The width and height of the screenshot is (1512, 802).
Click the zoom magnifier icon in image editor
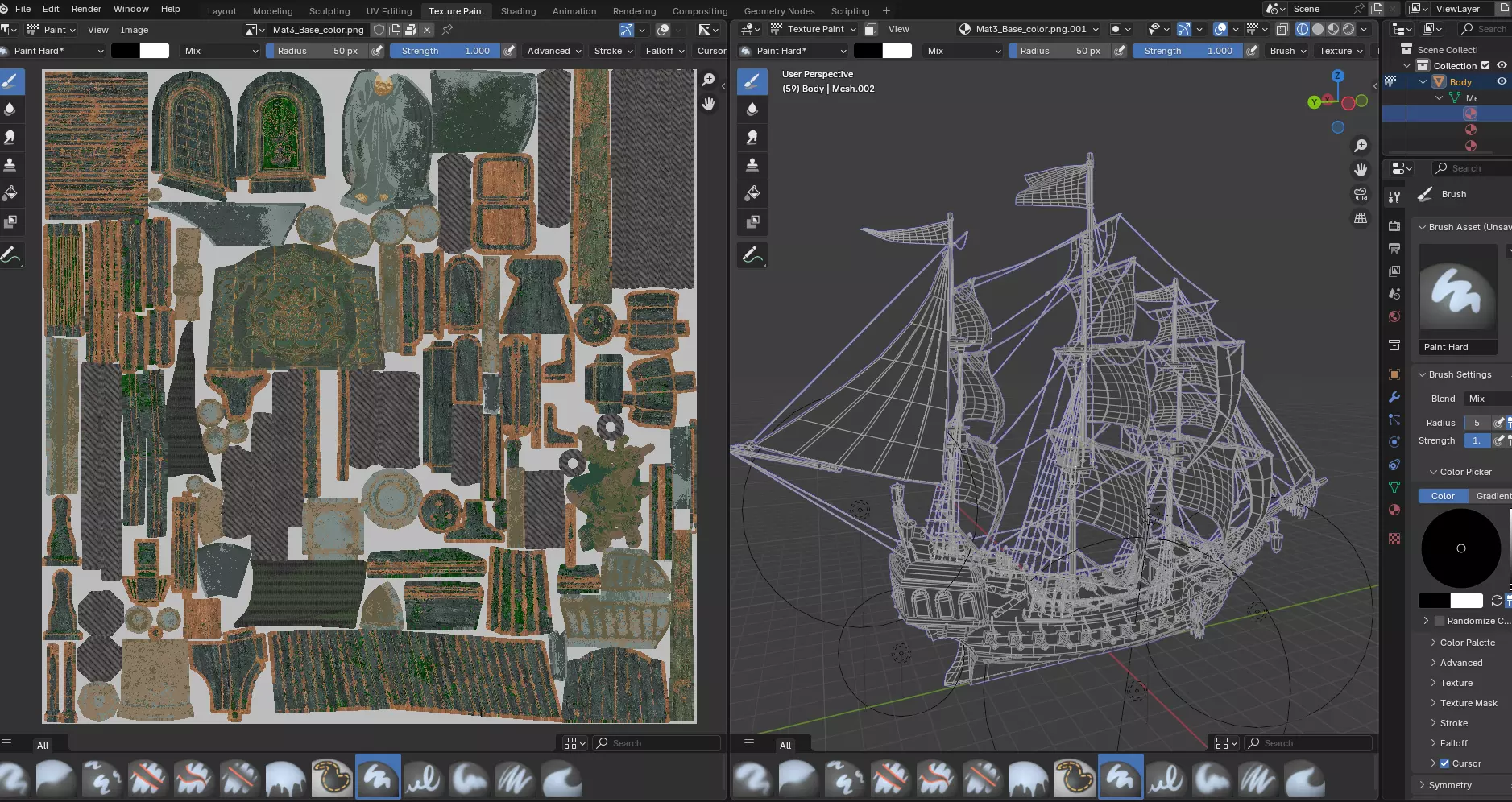pos(708,80)
